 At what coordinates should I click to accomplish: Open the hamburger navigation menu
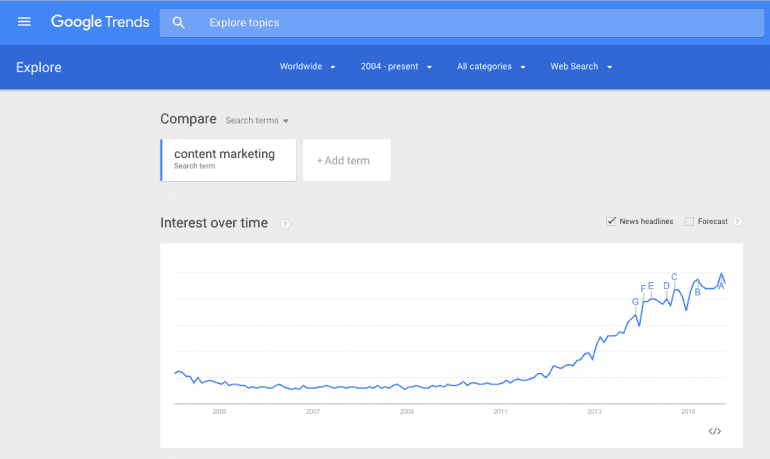pyautogui.click(x=24, y=22)
